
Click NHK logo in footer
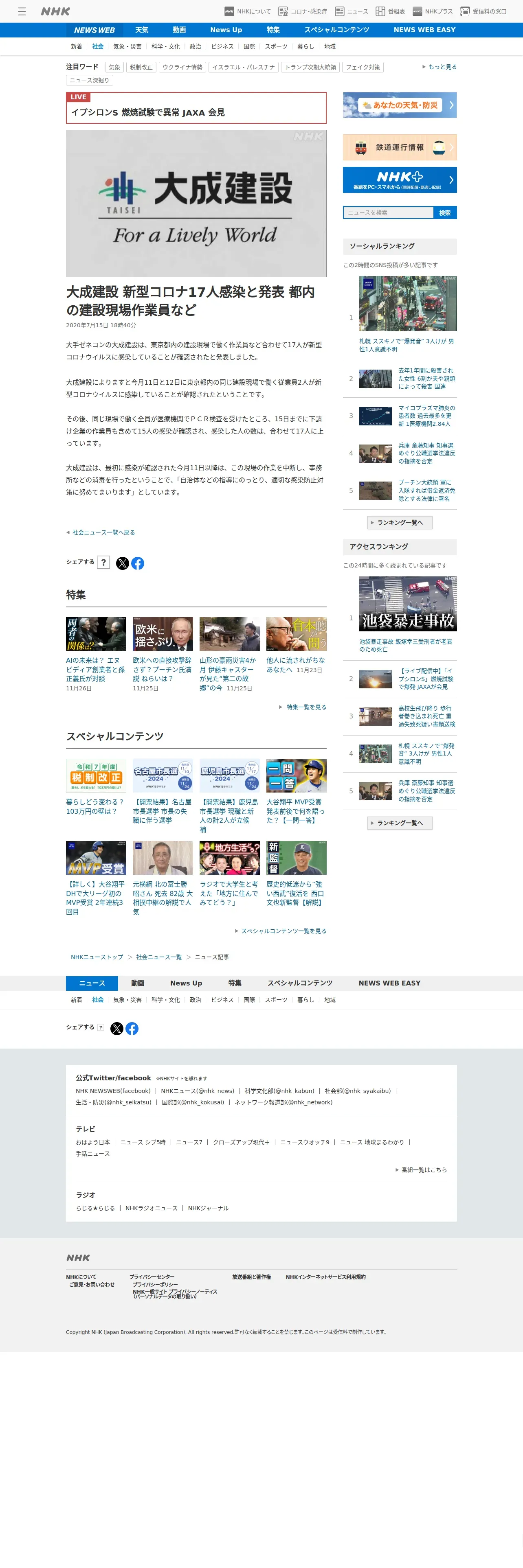point(78,1257)
